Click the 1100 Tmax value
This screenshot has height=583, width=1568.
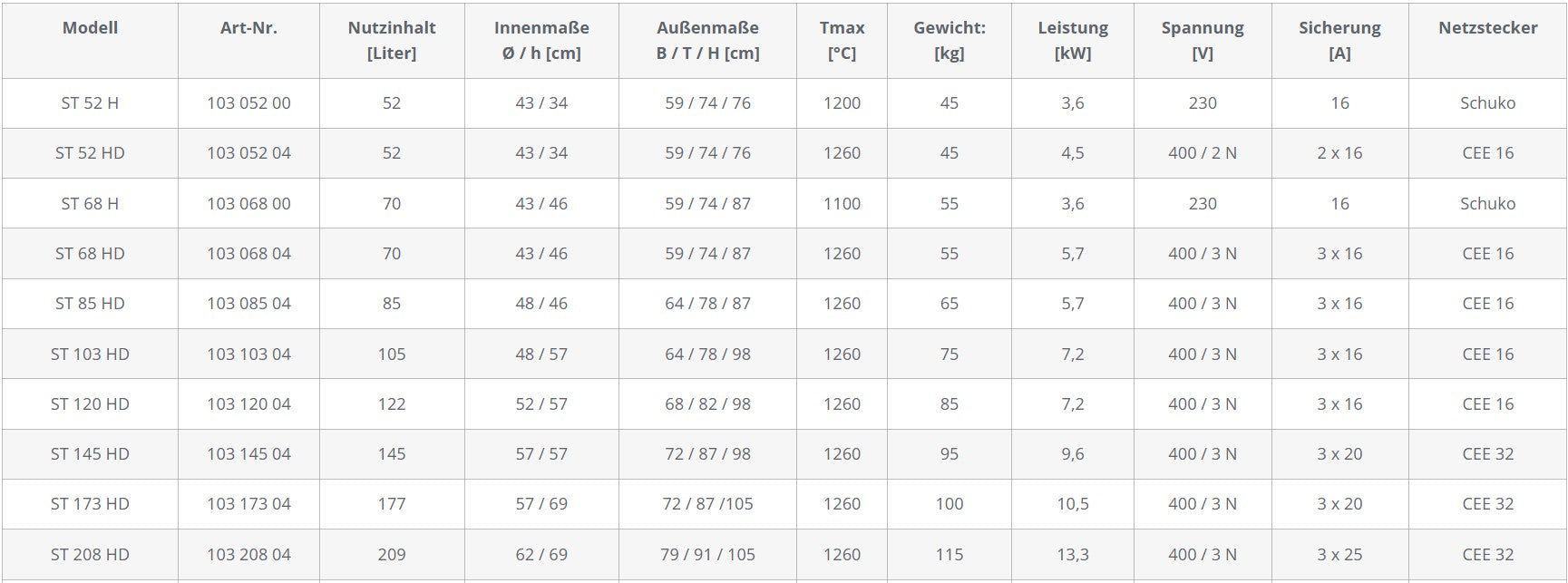point(842,204)
